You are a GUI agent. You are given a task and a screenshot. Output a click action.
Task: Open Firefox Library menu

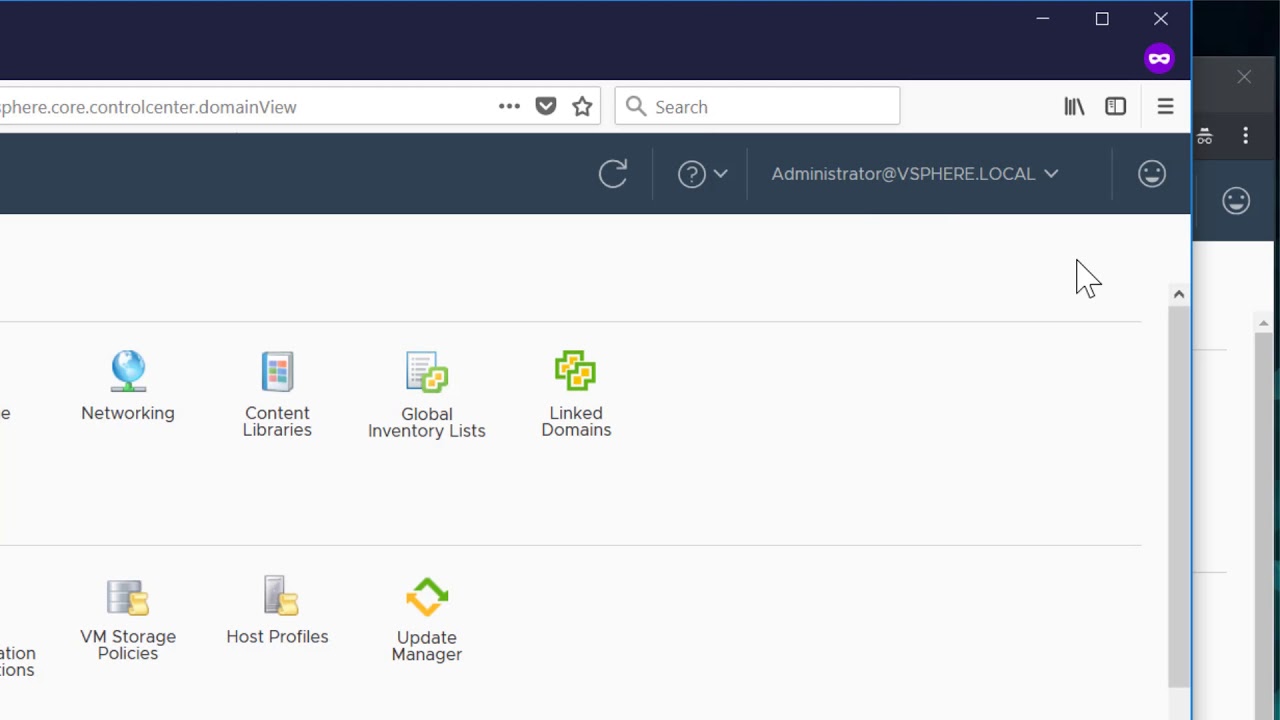[1074, 106]
